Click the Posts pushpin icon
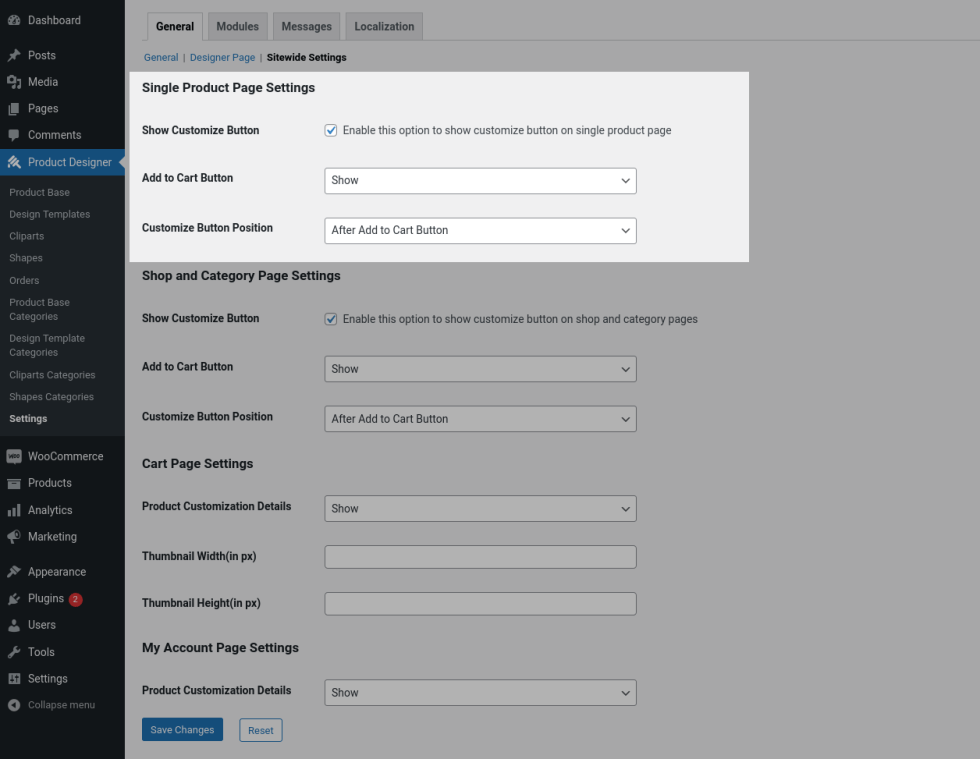980x759 pixels. (14, 55)
